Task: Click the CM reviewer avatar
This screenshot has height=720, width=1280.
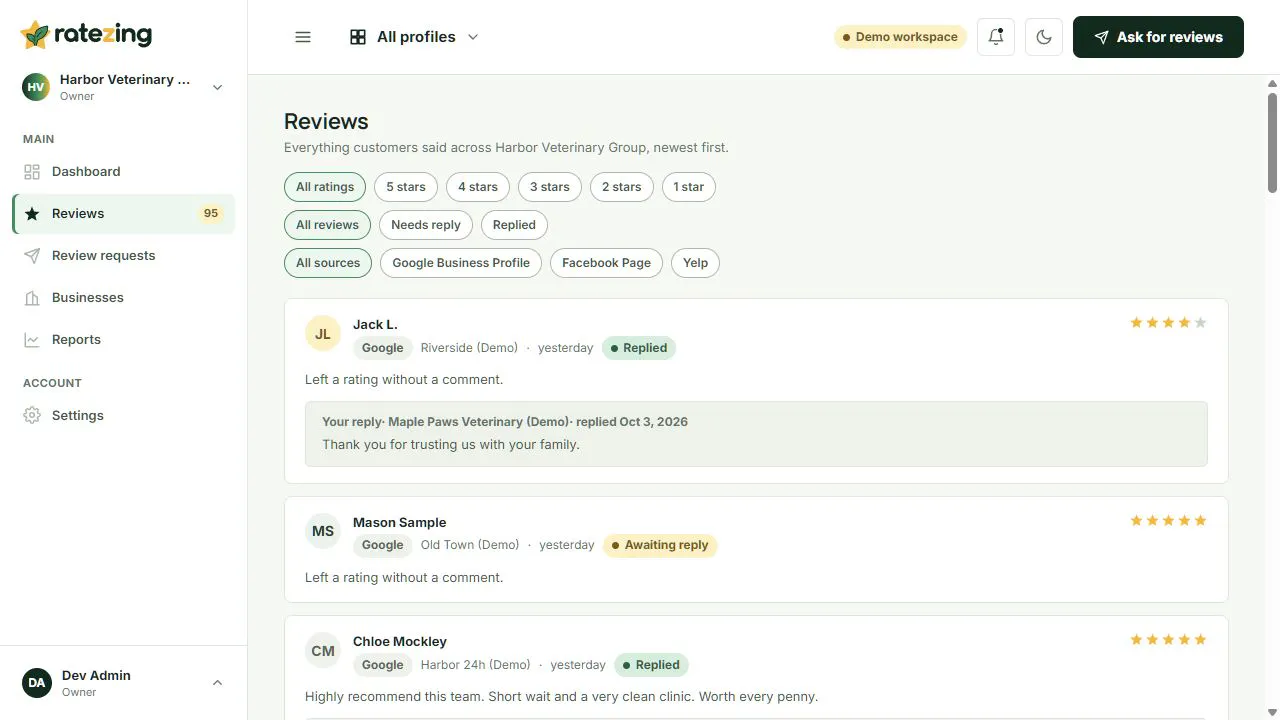Action: click(323, 651)
